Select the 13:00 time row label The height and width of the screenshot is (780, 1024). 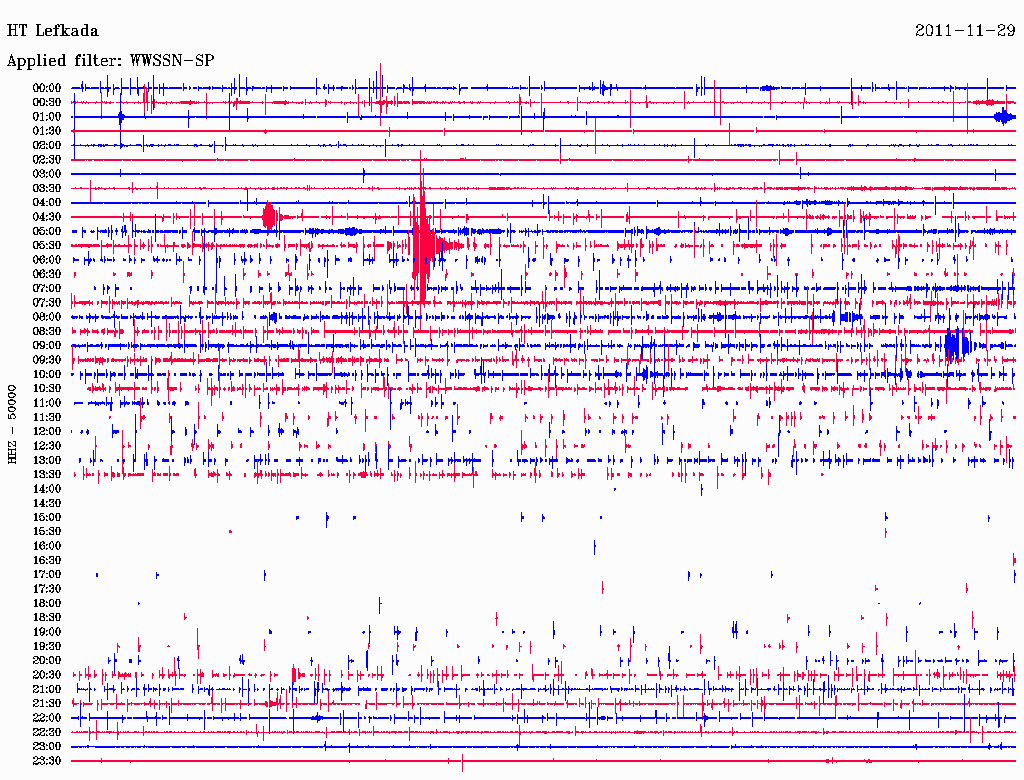pos(47,461)
